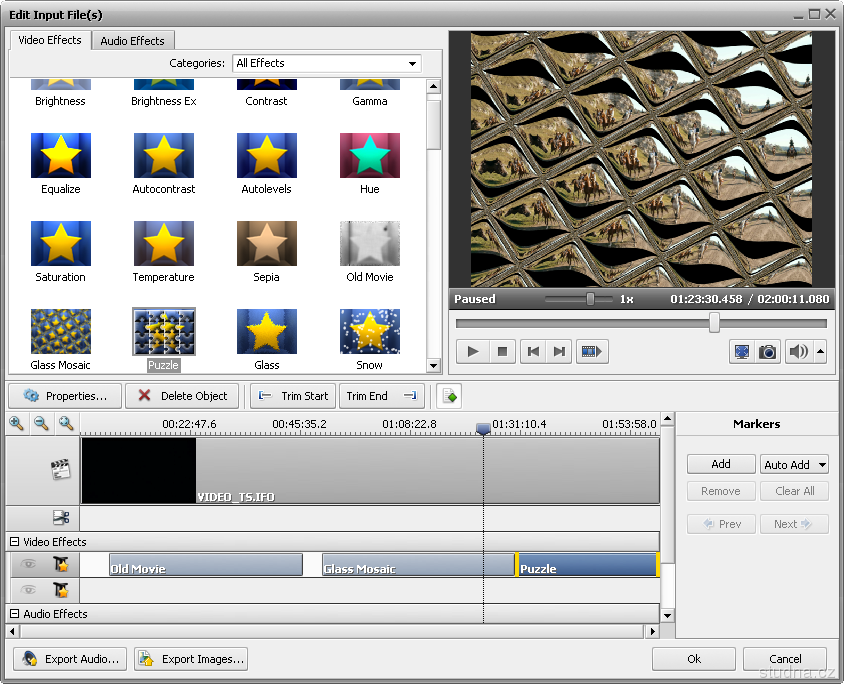Screen dimensions: 844x684
Task: Click the Play button in the preview
Action: 473,351
